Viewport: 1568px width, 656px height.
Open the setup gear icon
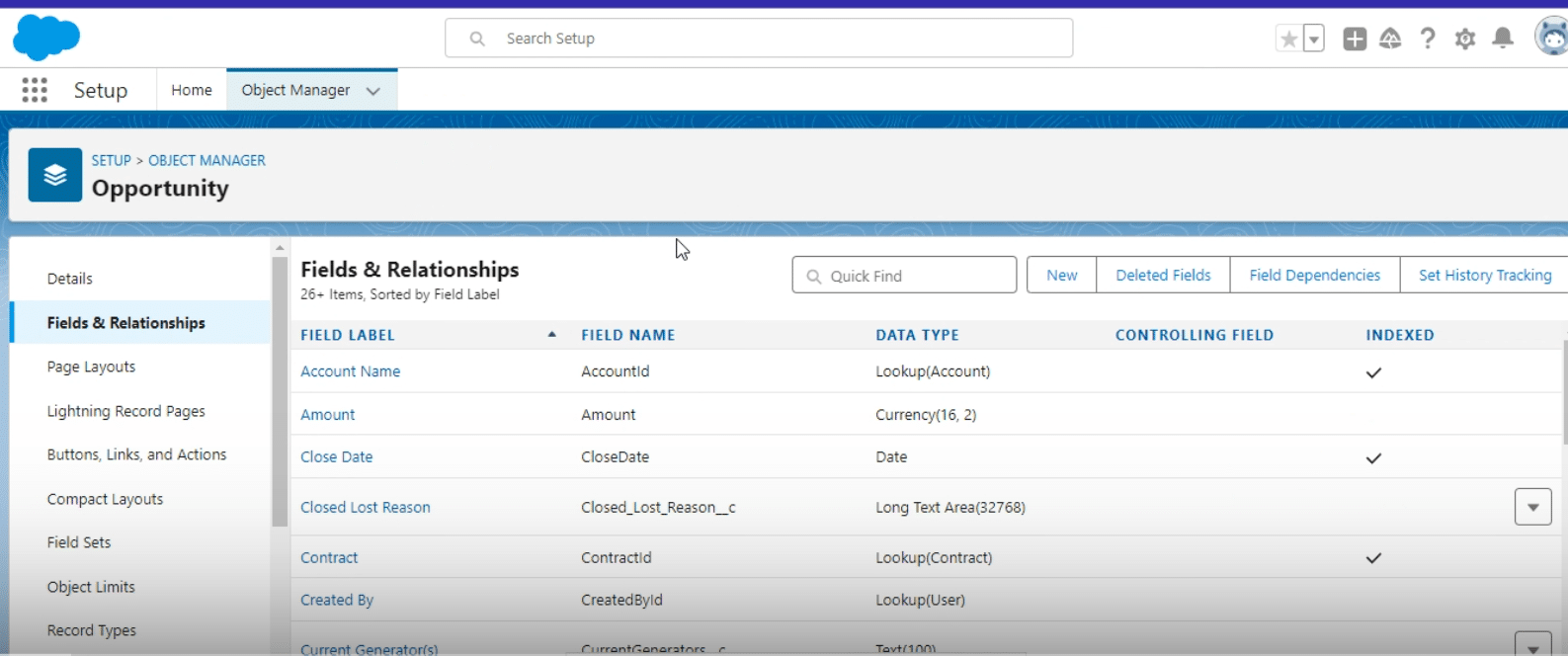tap(1465, 39)
